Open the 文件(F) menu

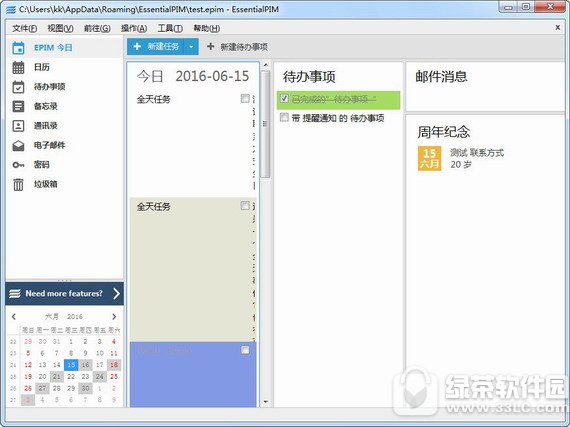pos(24,28)
